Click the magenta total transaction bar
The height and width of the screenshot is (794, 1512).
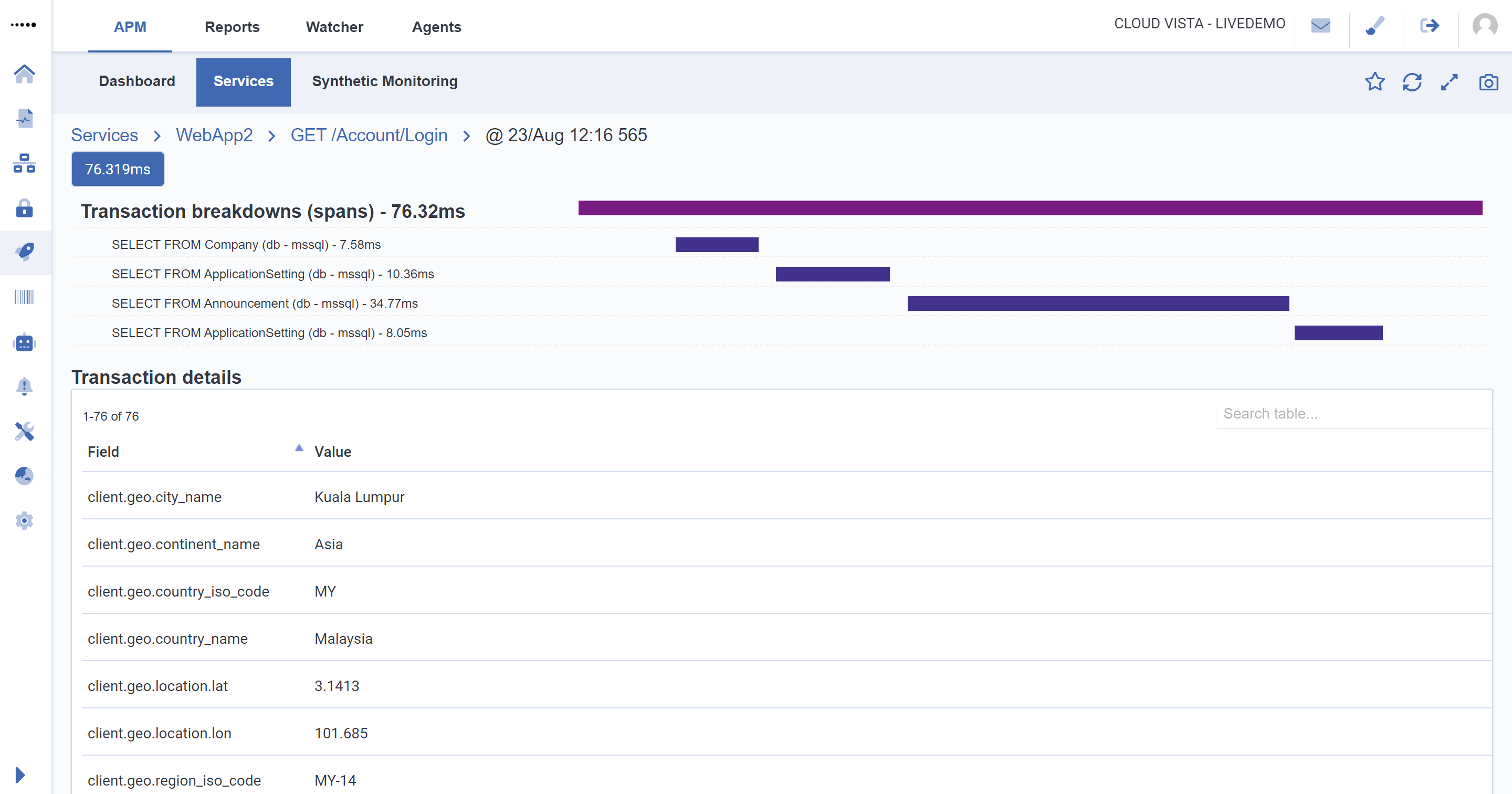[1030, 208]
